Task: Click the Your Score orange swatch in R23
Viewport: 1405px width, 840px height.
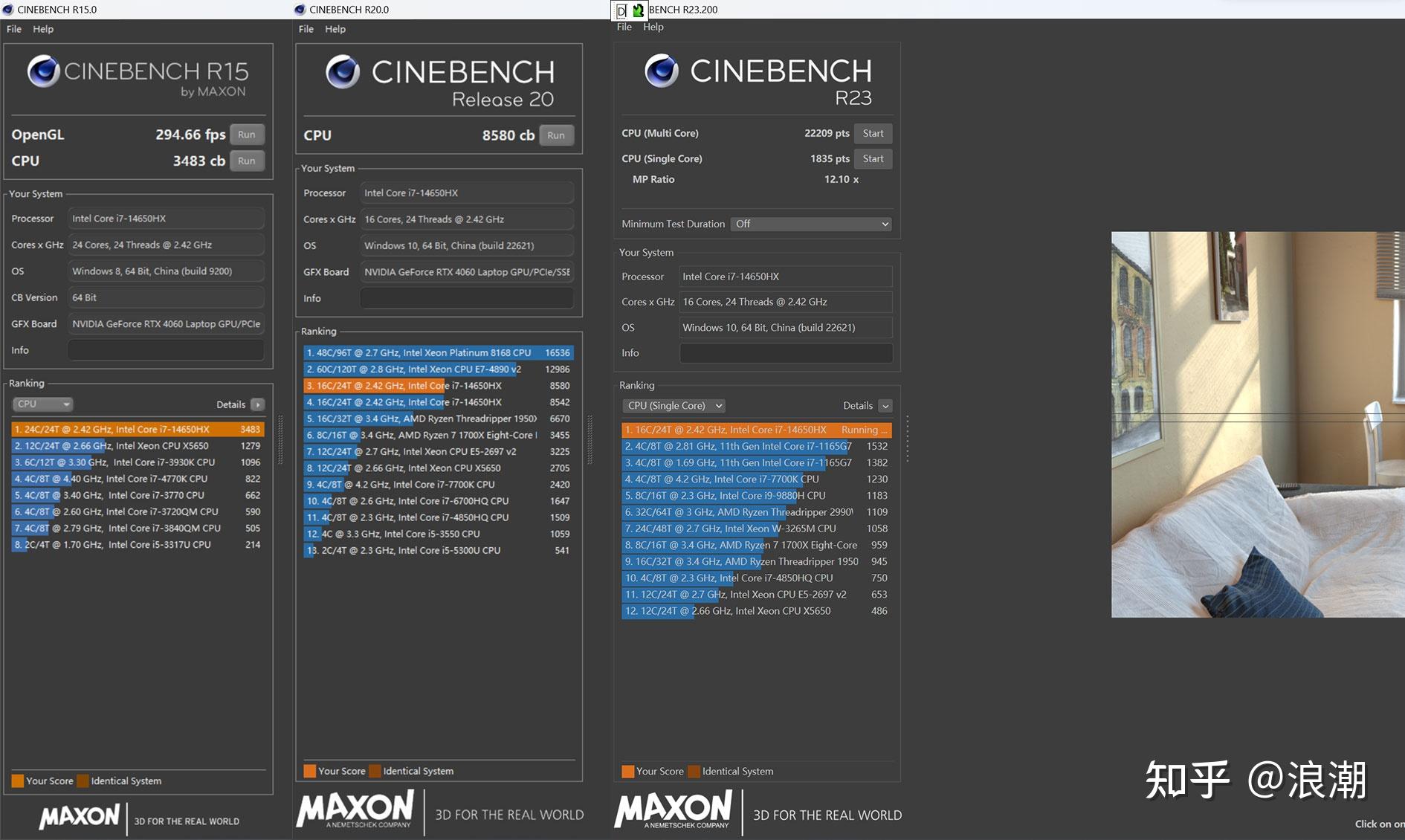Action: click(x=628, y=771)
